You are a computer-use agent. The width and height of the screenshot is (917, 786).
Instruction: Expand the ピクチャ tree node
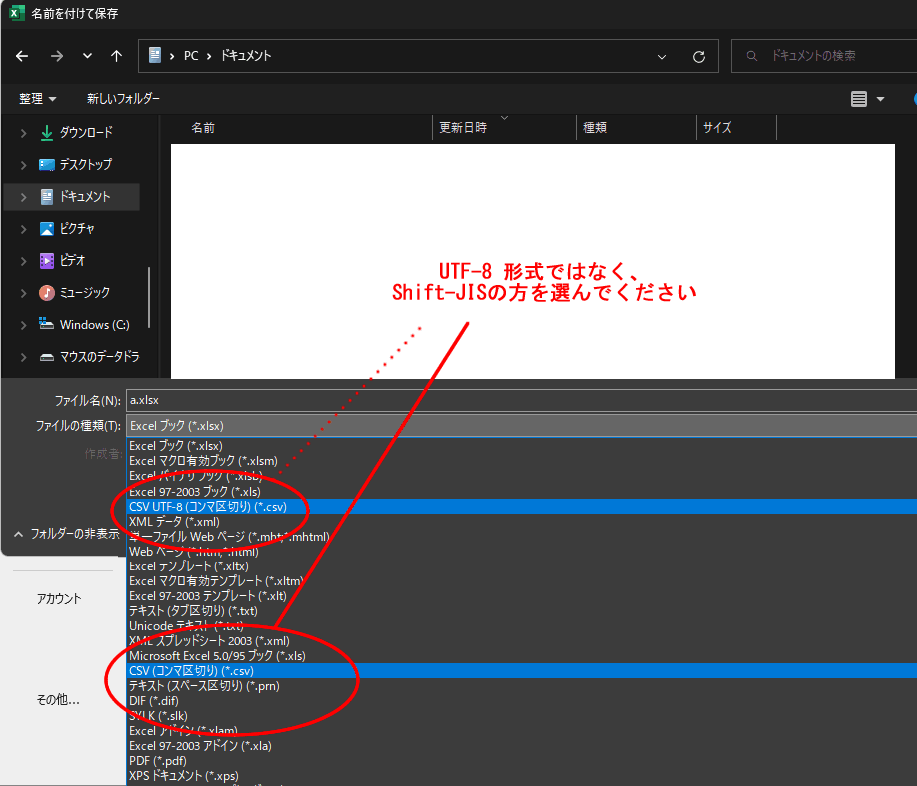tap(23, 229)
